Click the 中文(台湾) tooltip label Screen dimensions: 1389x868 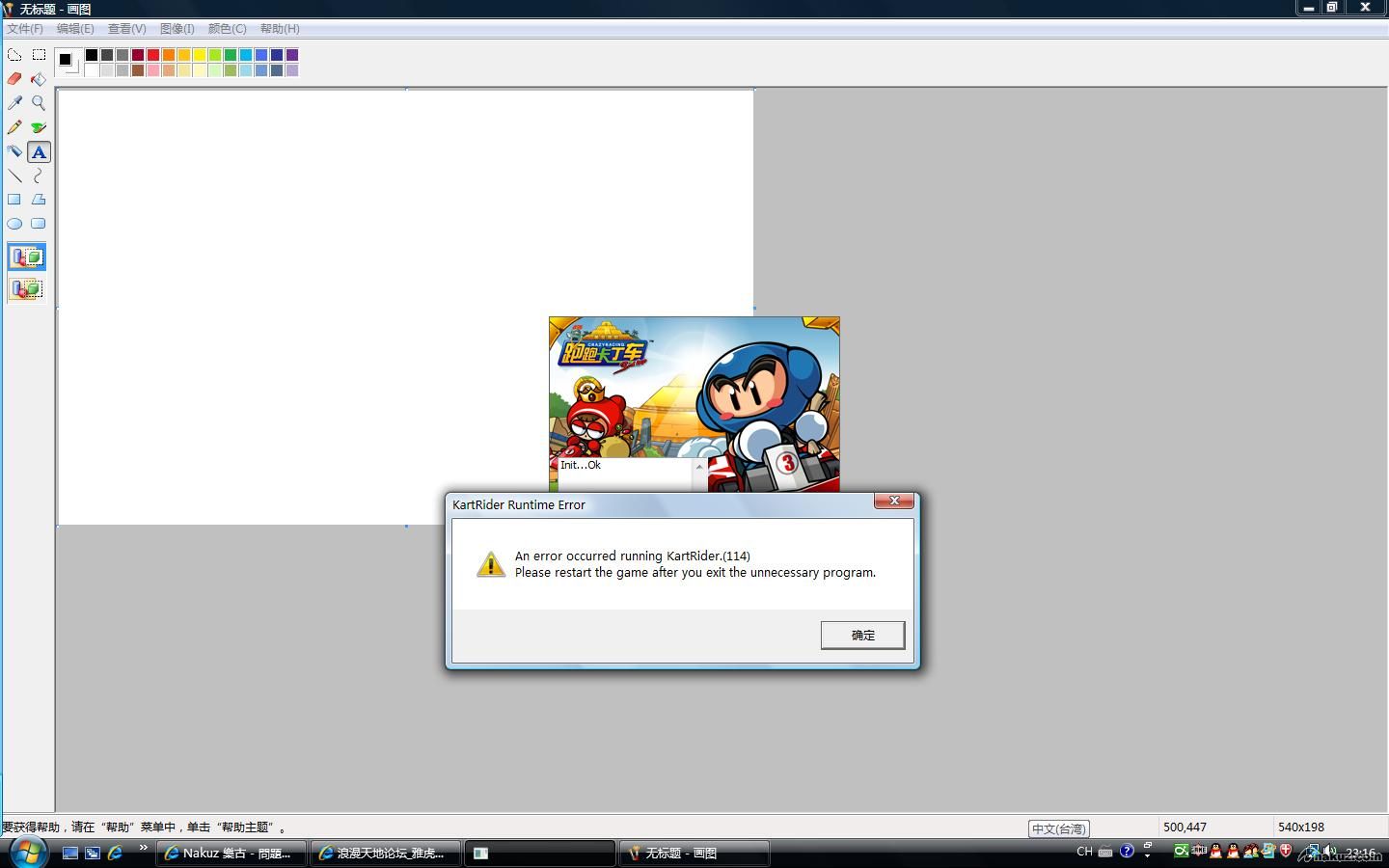click(x=1059, y=828)
